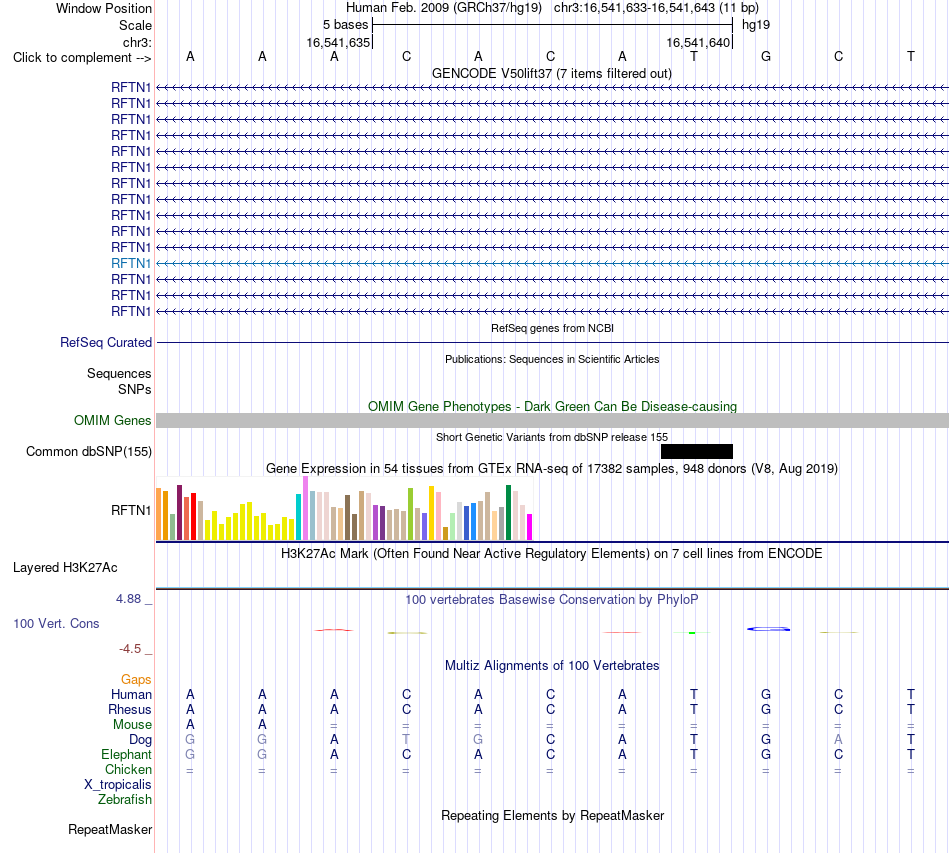Click the RFTN1 label beside the GTEx bar chart
Viewport: 950px width, 853px height.
131,511
